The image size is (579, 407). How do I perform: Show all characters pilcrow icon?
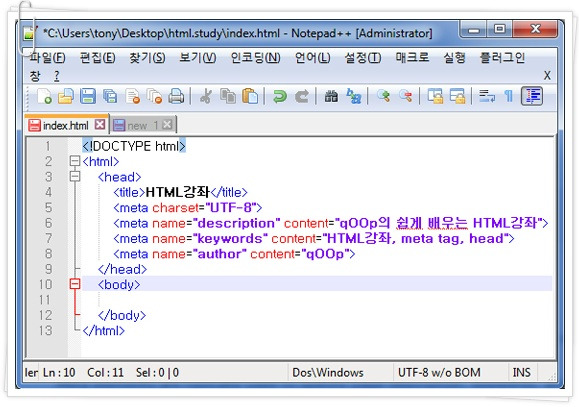509,97
